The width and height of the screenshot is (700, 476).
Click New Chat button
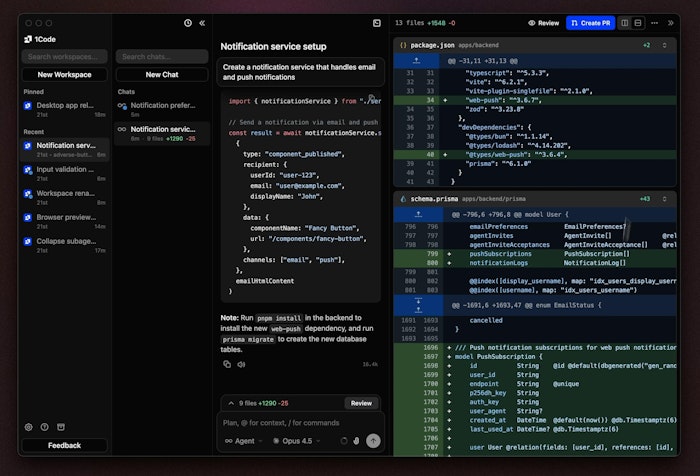(162, 75)
